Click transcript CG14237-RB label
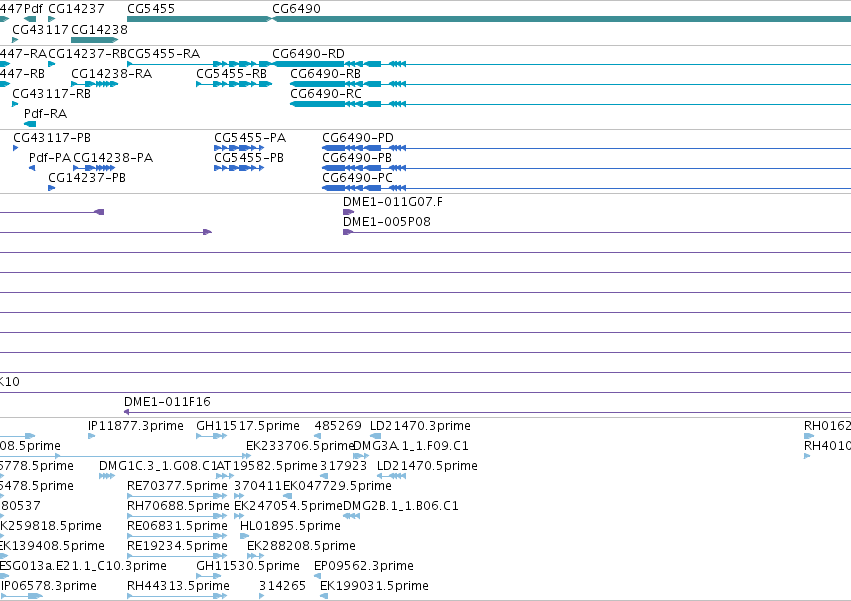The image size is (851, 601). point(87,54)
